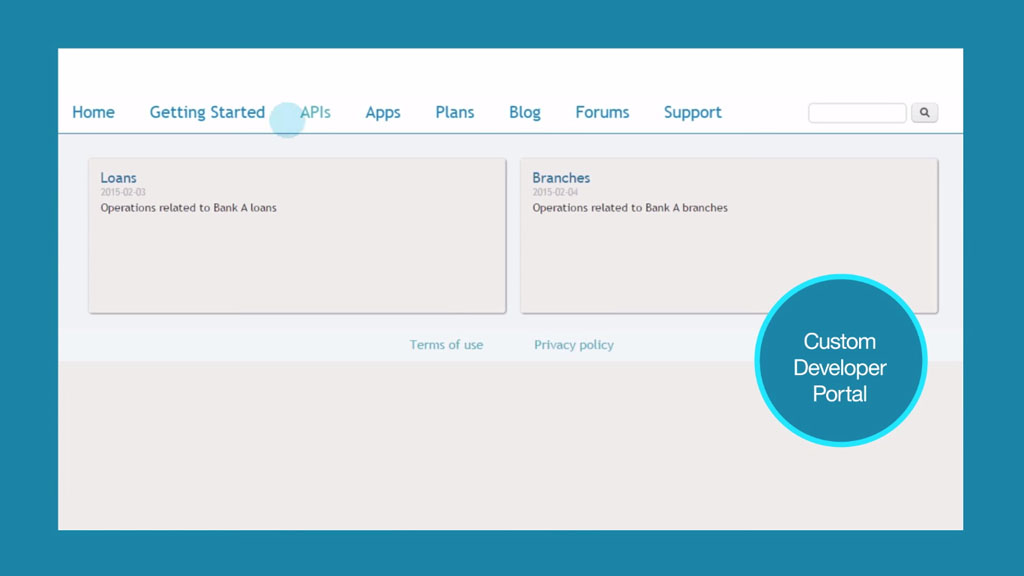Open Privacy policy footer link

coord(573,345)
